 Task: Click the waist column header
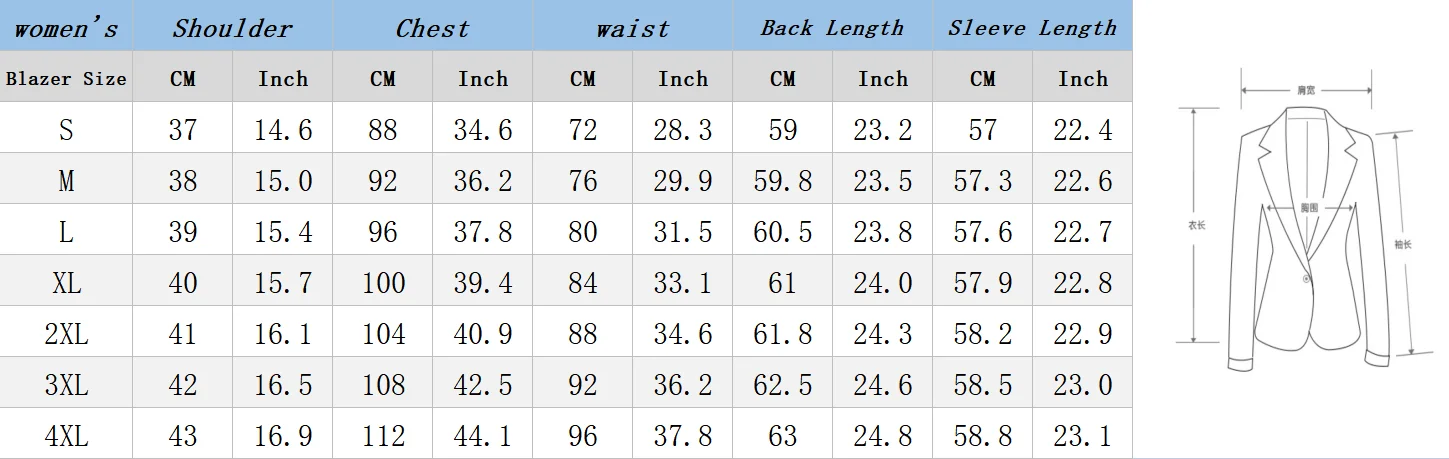[632, 28]
